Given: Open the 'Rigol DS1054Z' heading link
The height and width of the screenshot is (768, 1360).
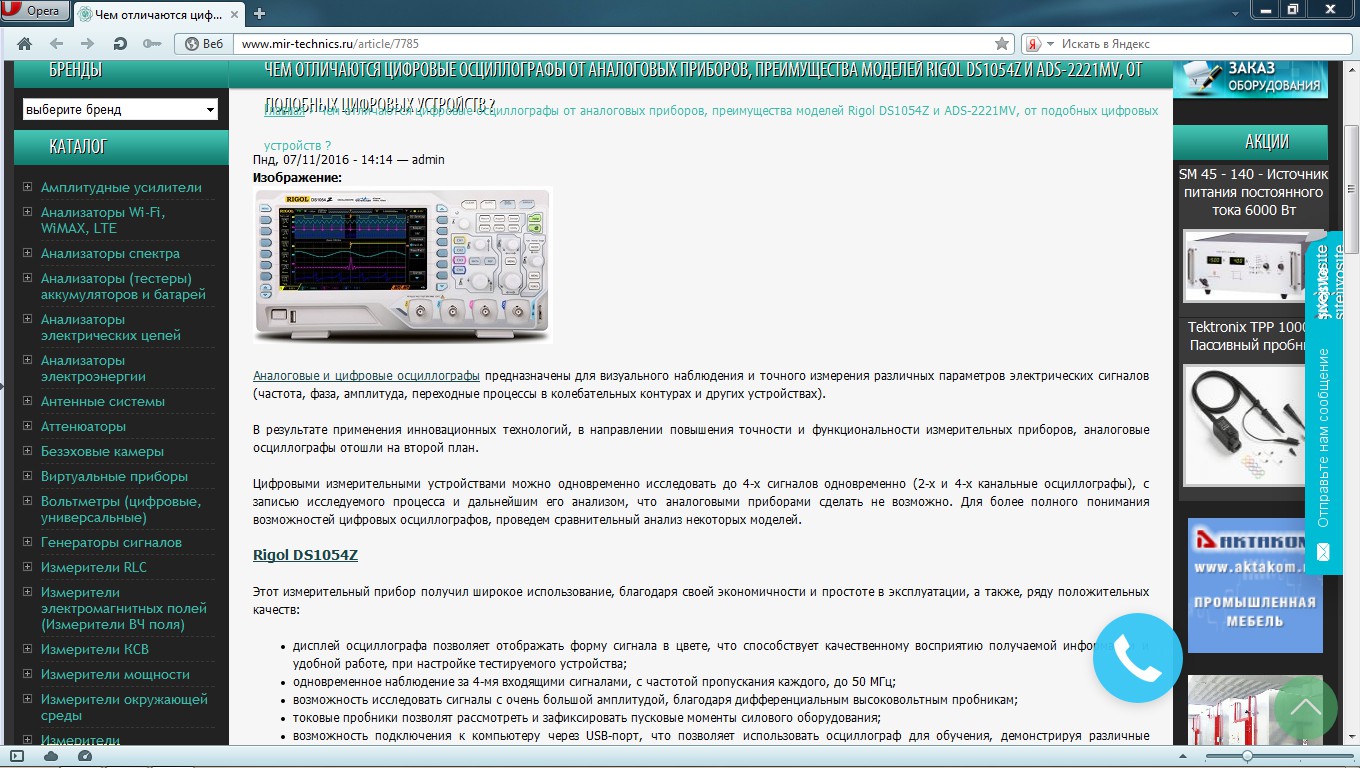Looking at the screenshot, I should (305, 555).
